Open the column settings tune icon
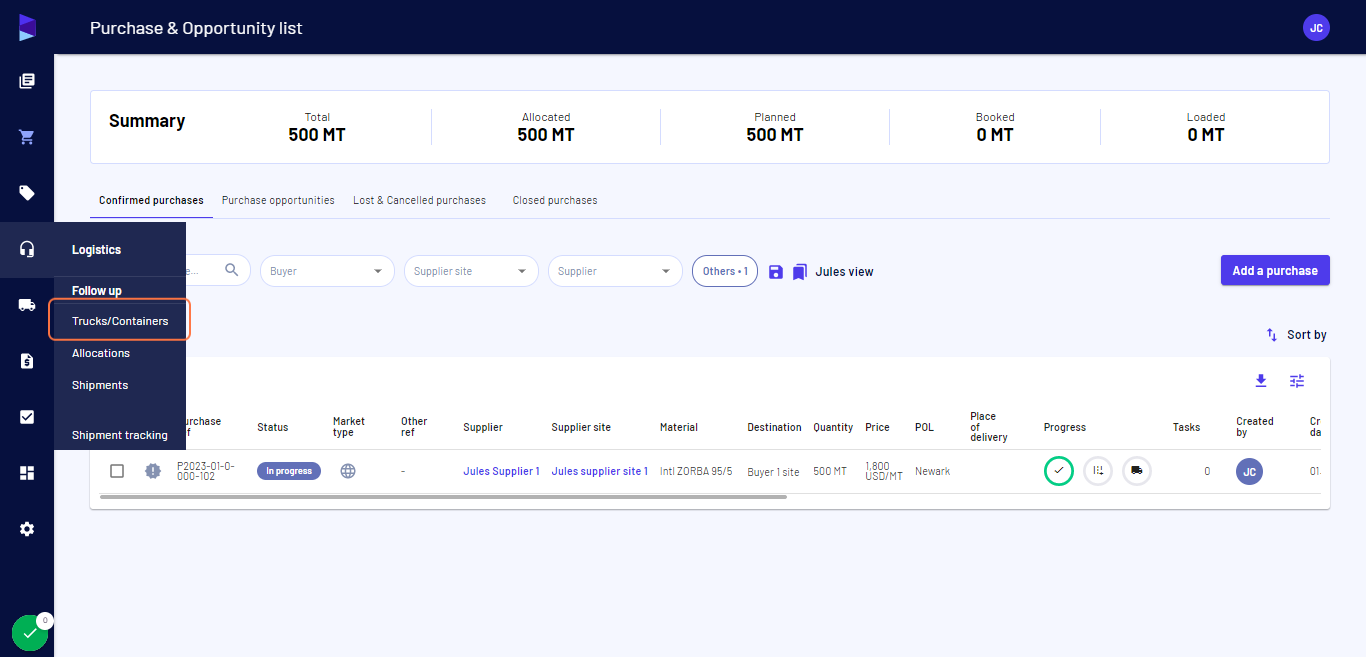Viewport: 1366px width, 657px height. click(1297, 381)
